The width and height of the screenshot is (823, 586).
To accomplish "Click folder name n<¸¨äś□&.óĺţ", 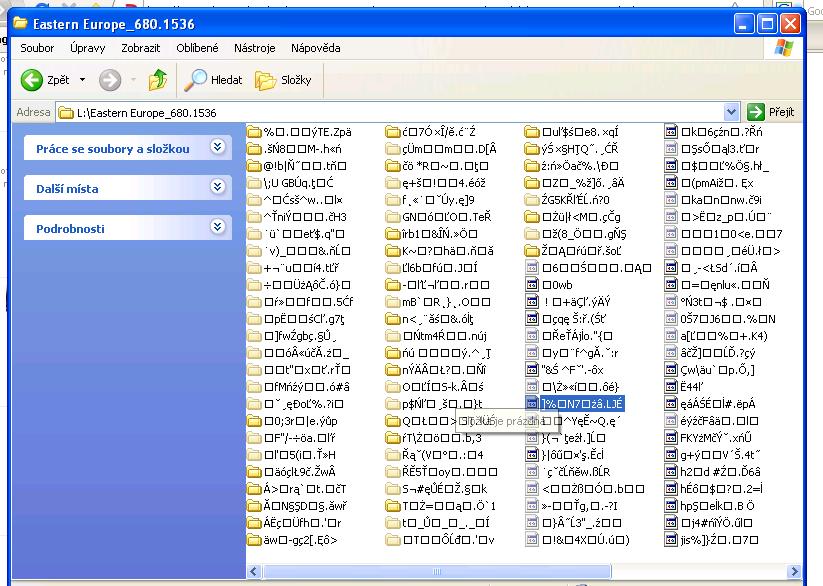I will tap(438, 319).
